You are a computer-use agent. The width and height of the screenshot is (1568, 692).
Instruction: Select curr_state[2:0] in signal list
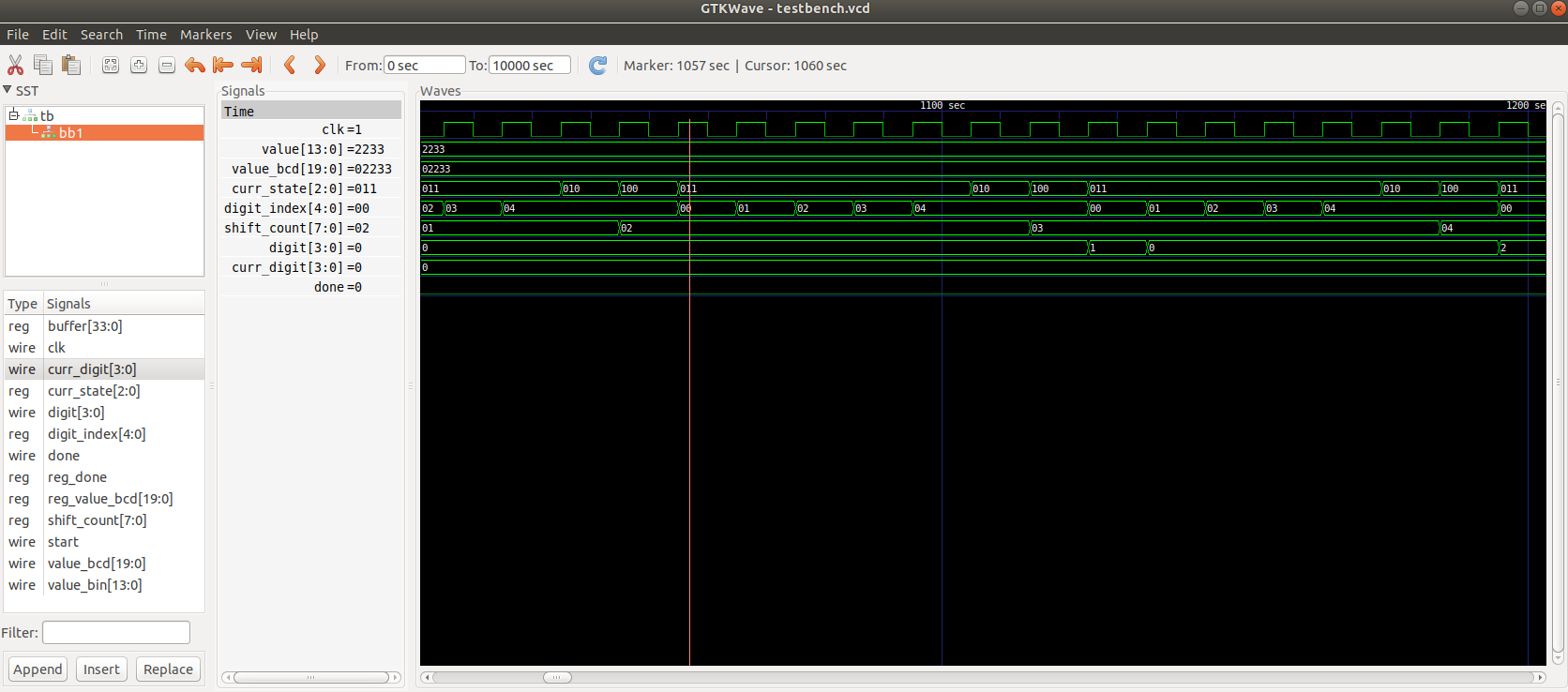104,391
